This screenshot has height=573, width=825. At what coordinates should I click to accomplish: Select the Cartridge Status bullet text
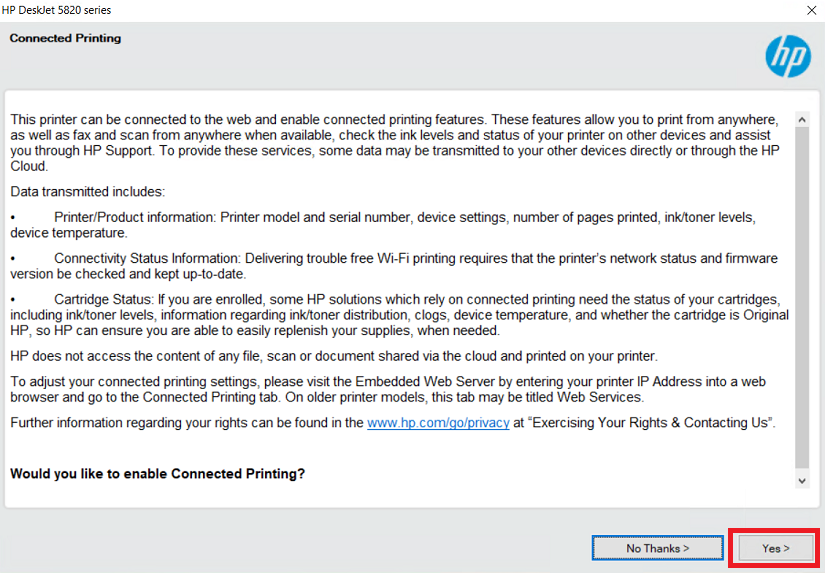[x=399, y=315]
